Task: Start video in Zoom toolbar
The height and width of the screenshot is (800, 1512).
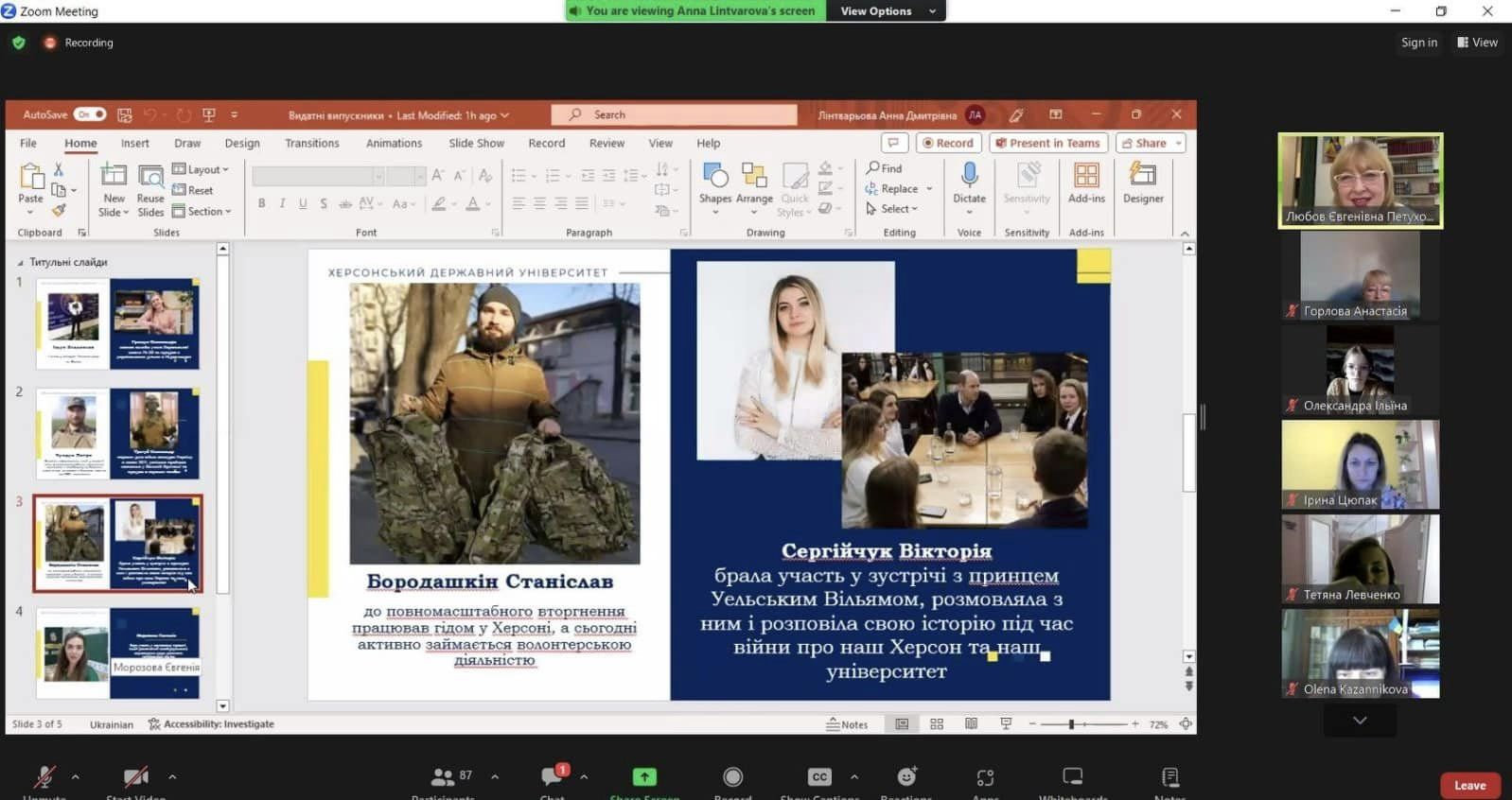Action: (x=136, y=776)
